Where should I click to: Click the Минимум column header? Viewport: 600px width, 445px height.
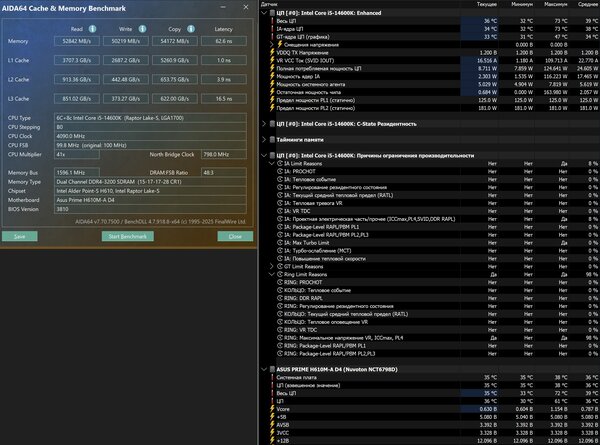pos(522,4)
